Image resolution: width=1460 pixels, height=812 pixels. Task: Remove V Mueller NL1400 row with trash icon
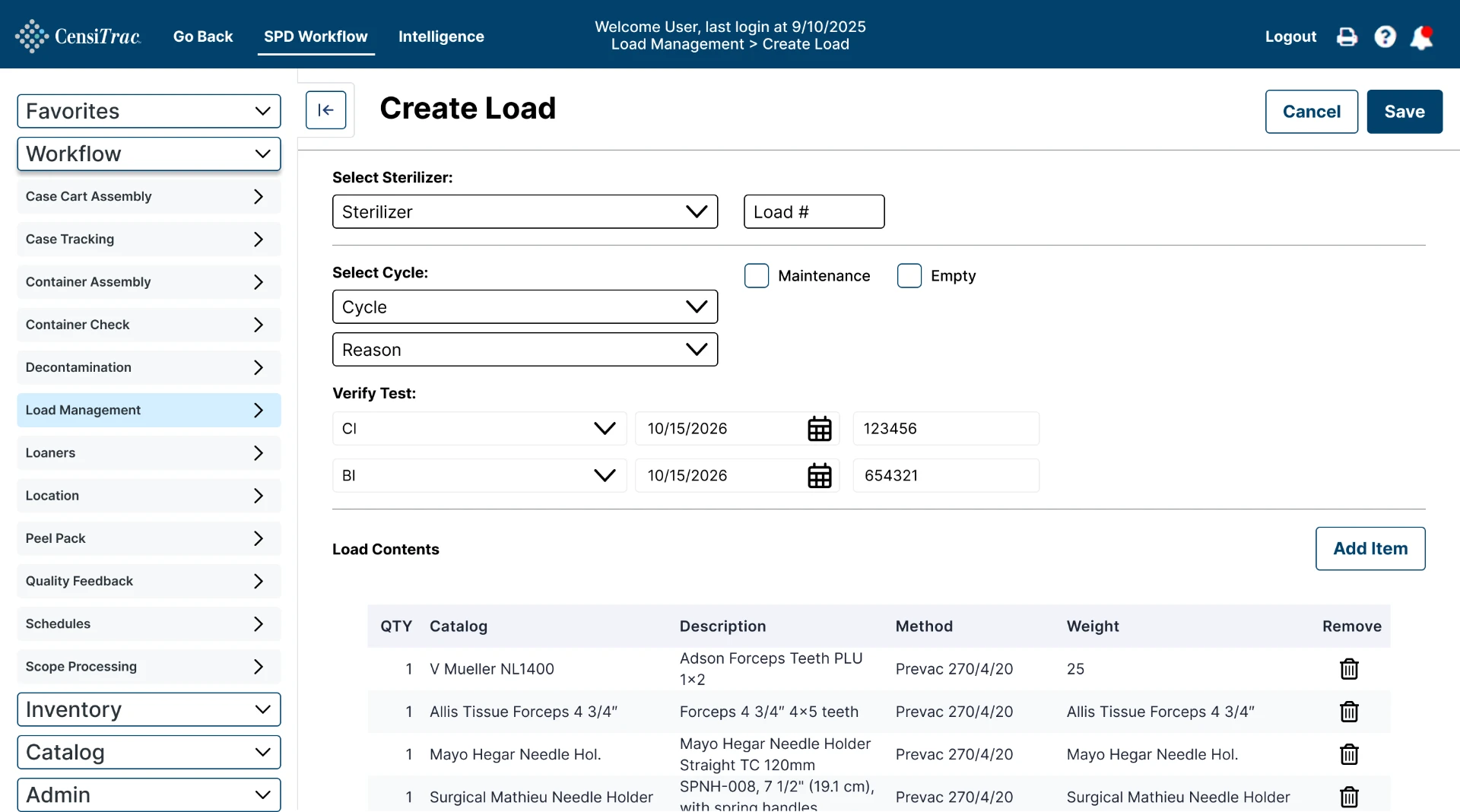click(x=1349, y=669)
